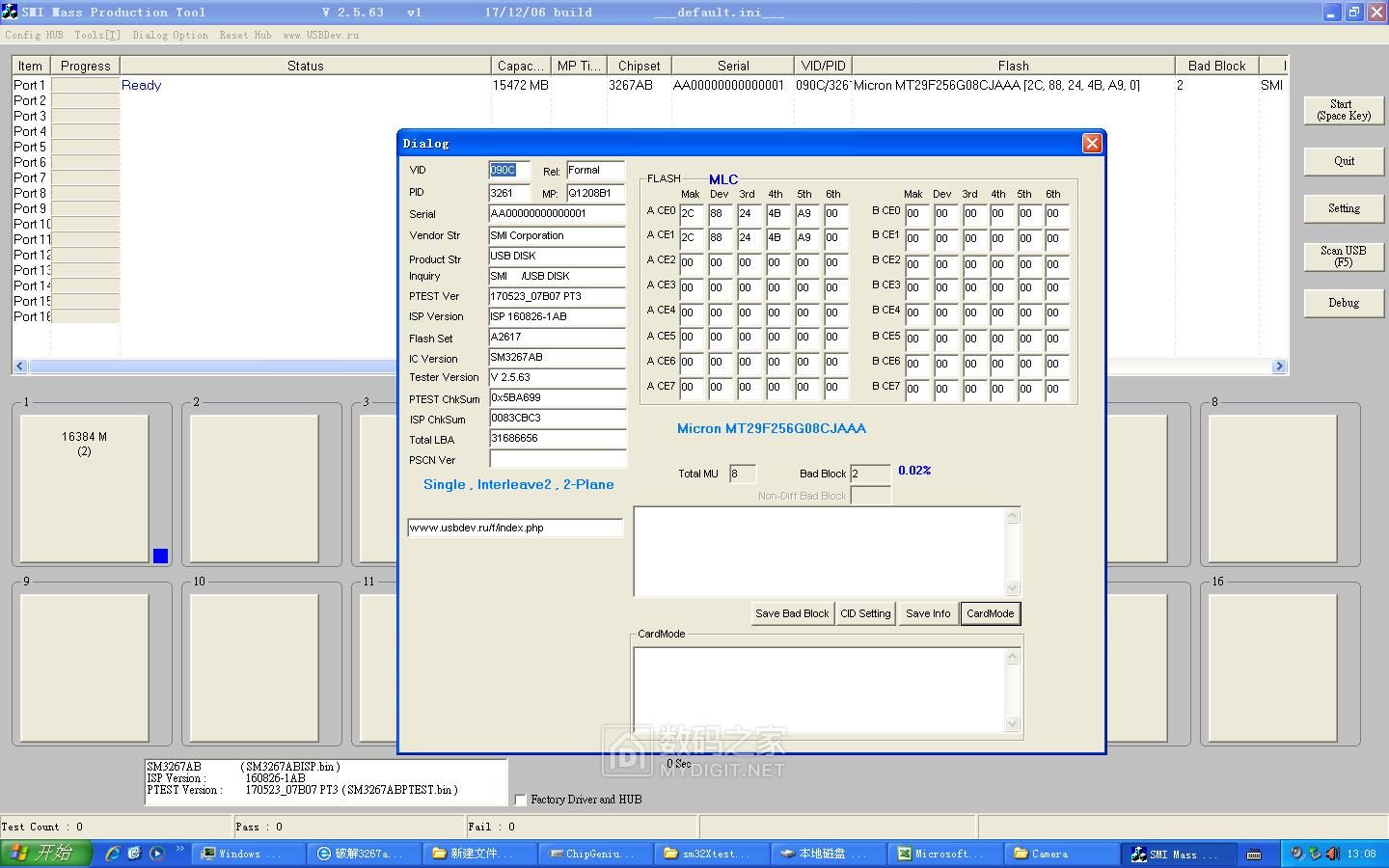Click the Total LBA field 31686656
1389x868 pixels.
point(557,439)
